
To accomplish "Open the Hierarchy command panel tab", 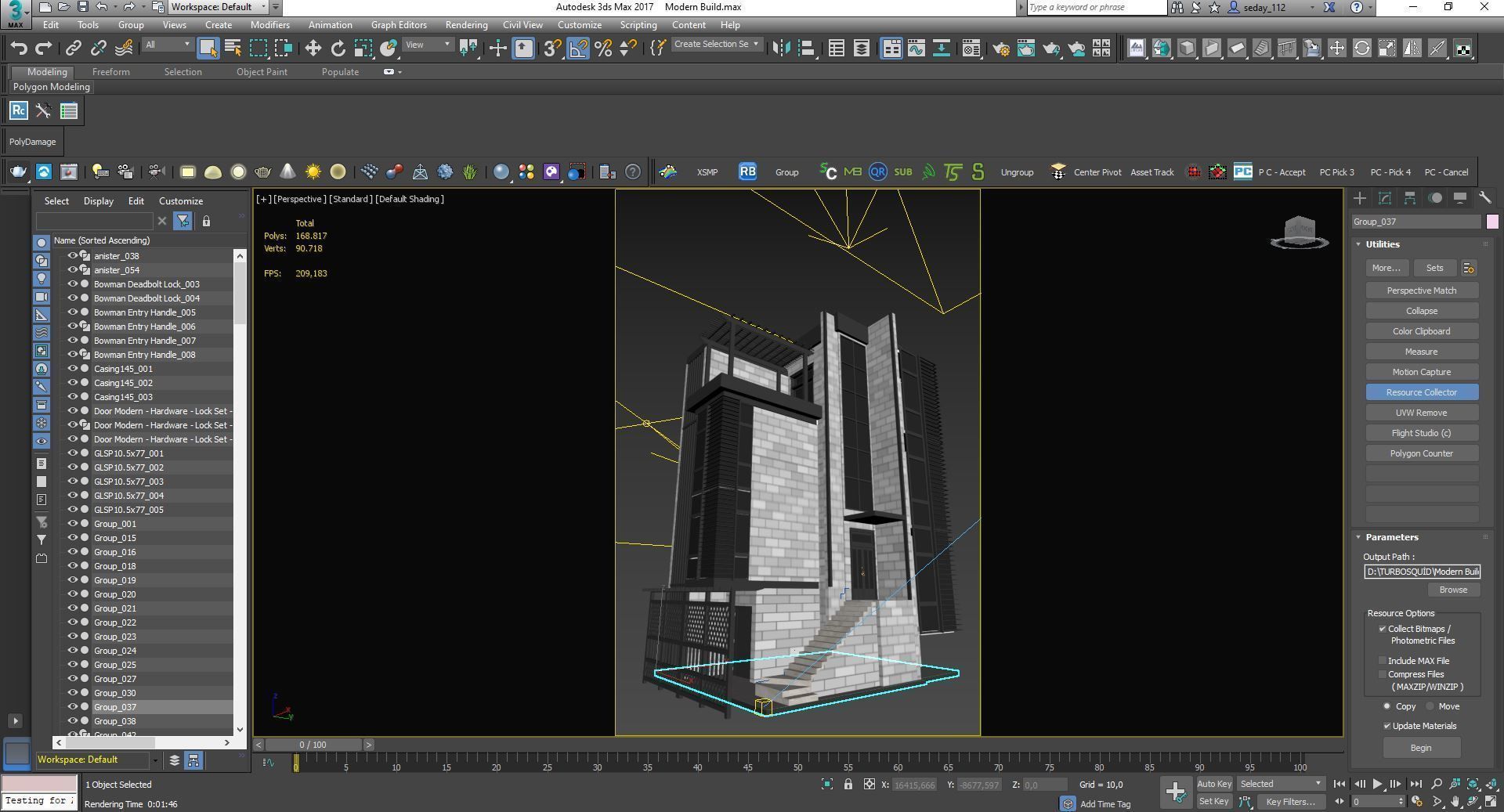I will click(x=1409, y=198).
